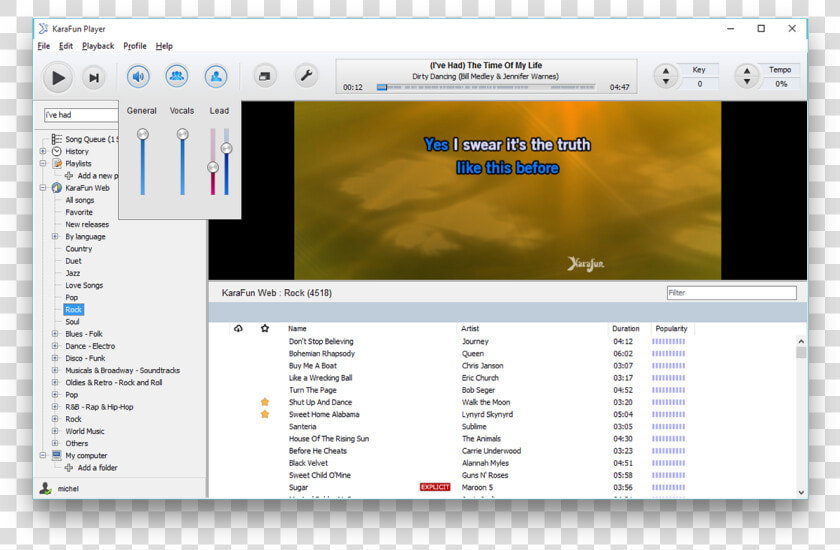
Task: Open the Profile menu
Action: [135, 46]
